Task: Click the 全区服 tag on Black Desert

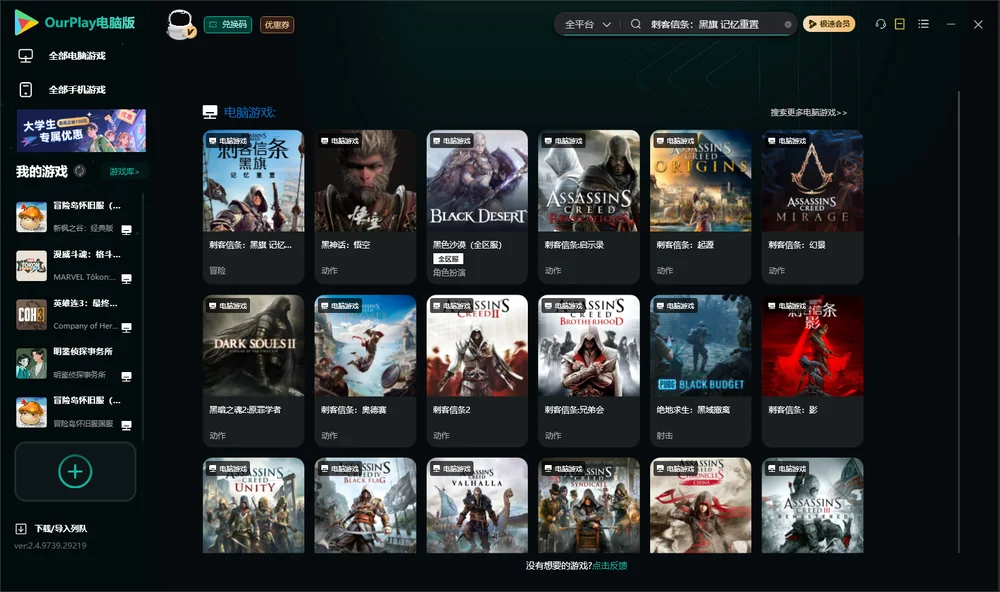Action: [x=448, y=259]
